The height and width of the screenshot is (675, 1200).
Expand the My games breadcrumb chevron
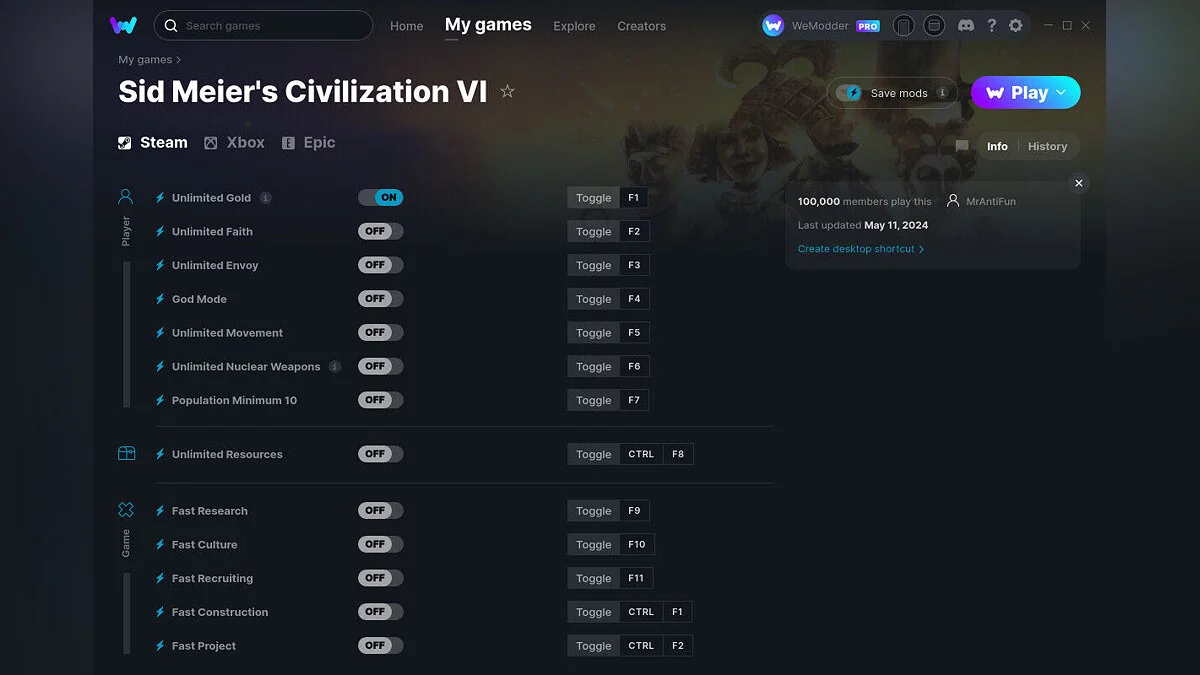tap(177, 59)
